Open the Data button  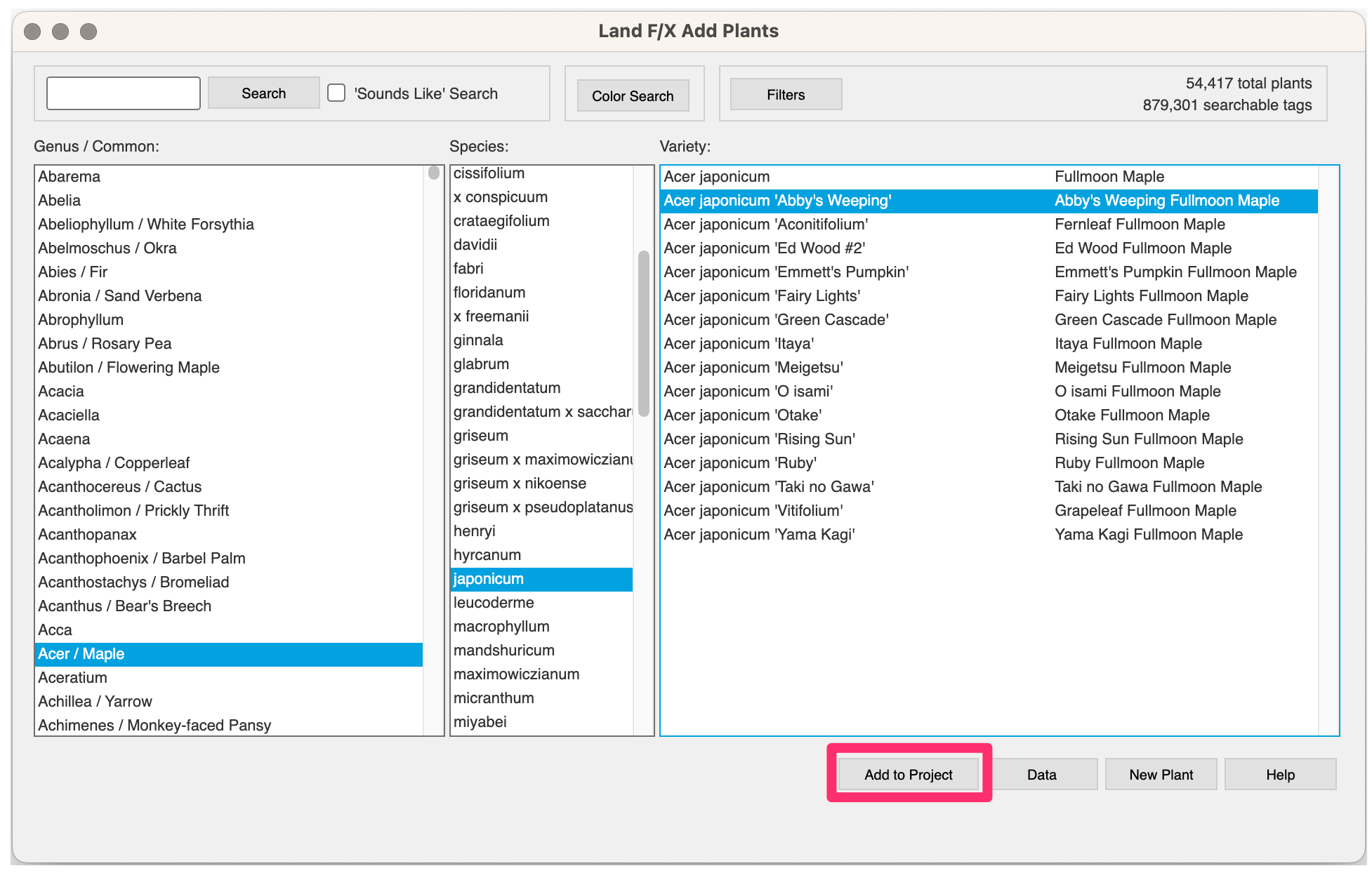coord(1042,774)
